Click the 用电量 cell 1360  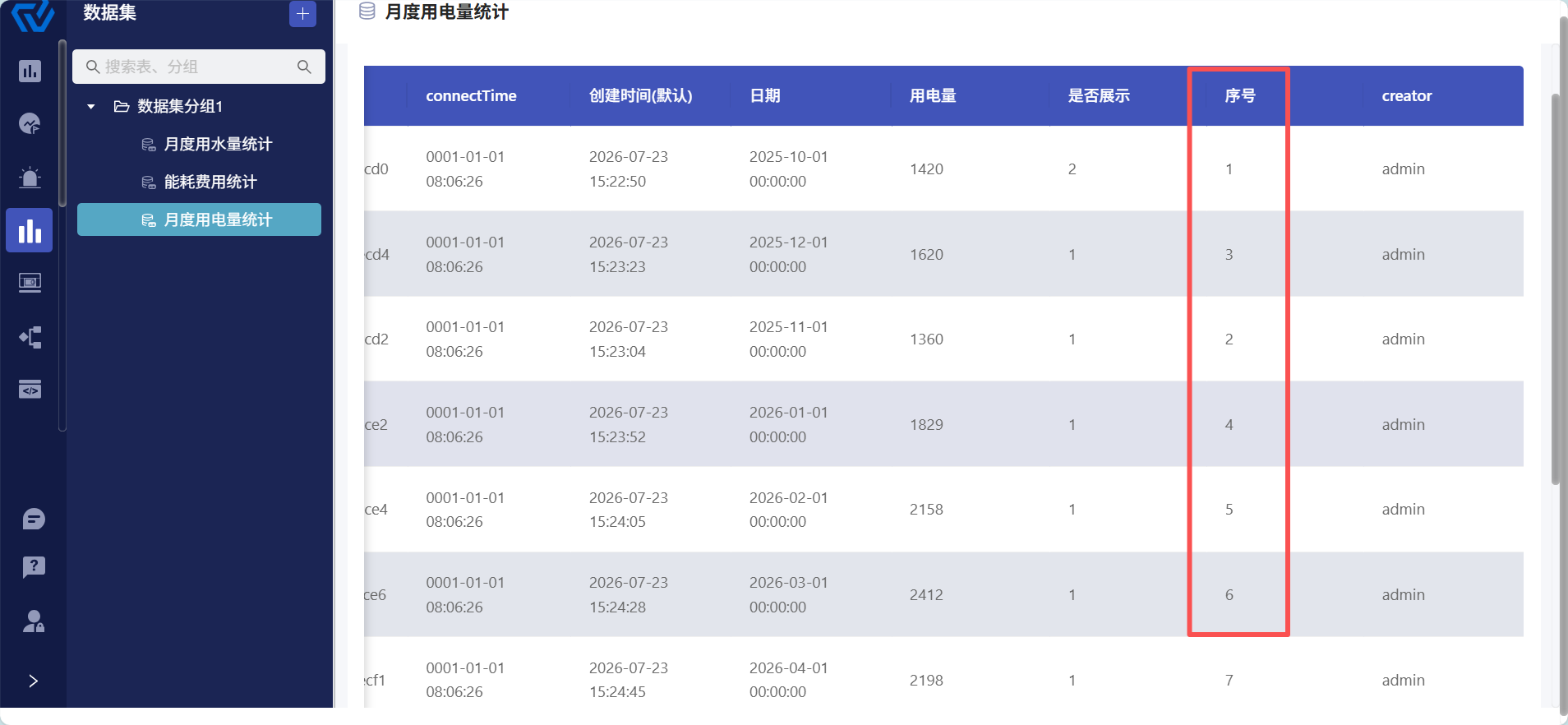tap(926, 339)
